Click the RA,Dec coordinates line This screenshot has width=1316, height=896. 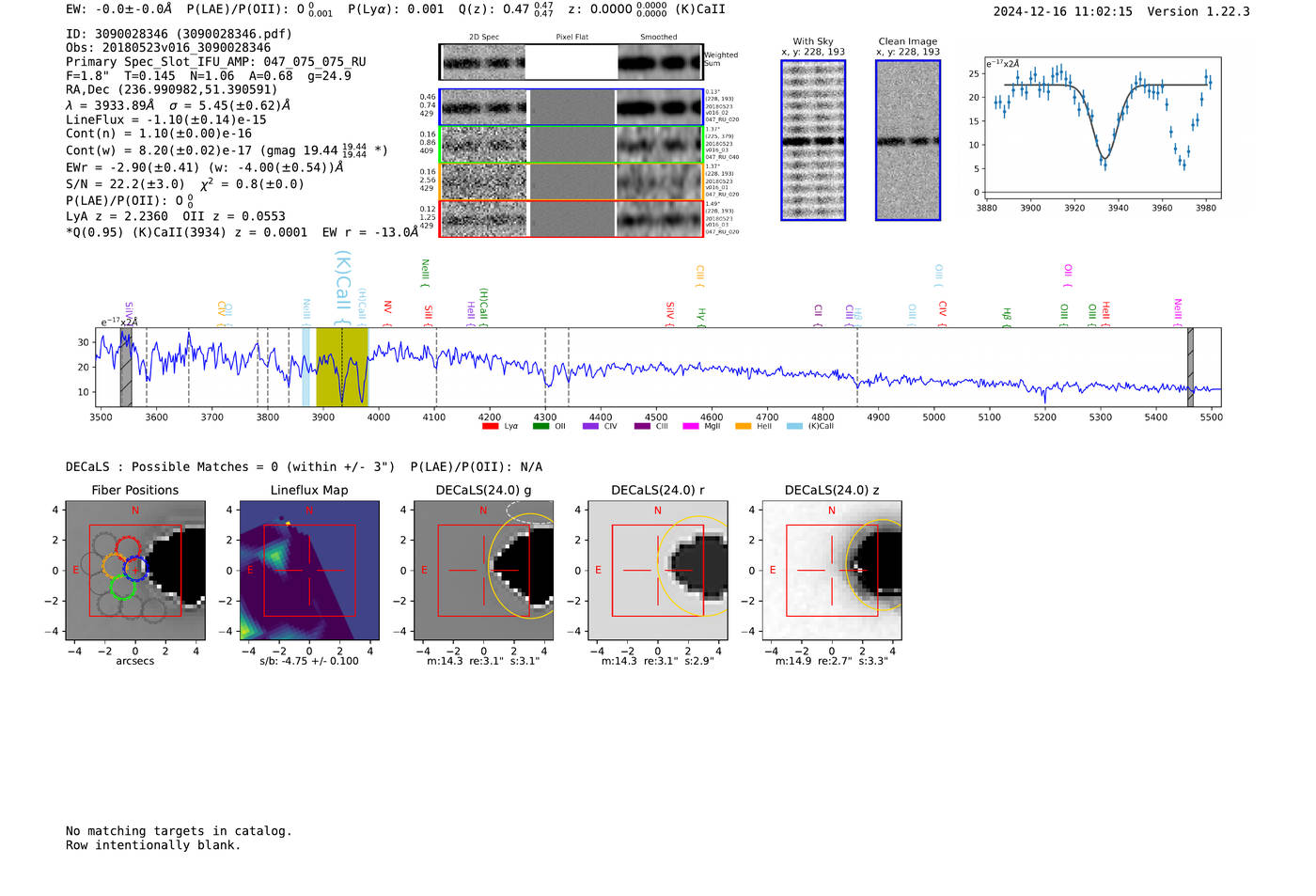coord(171,90)
